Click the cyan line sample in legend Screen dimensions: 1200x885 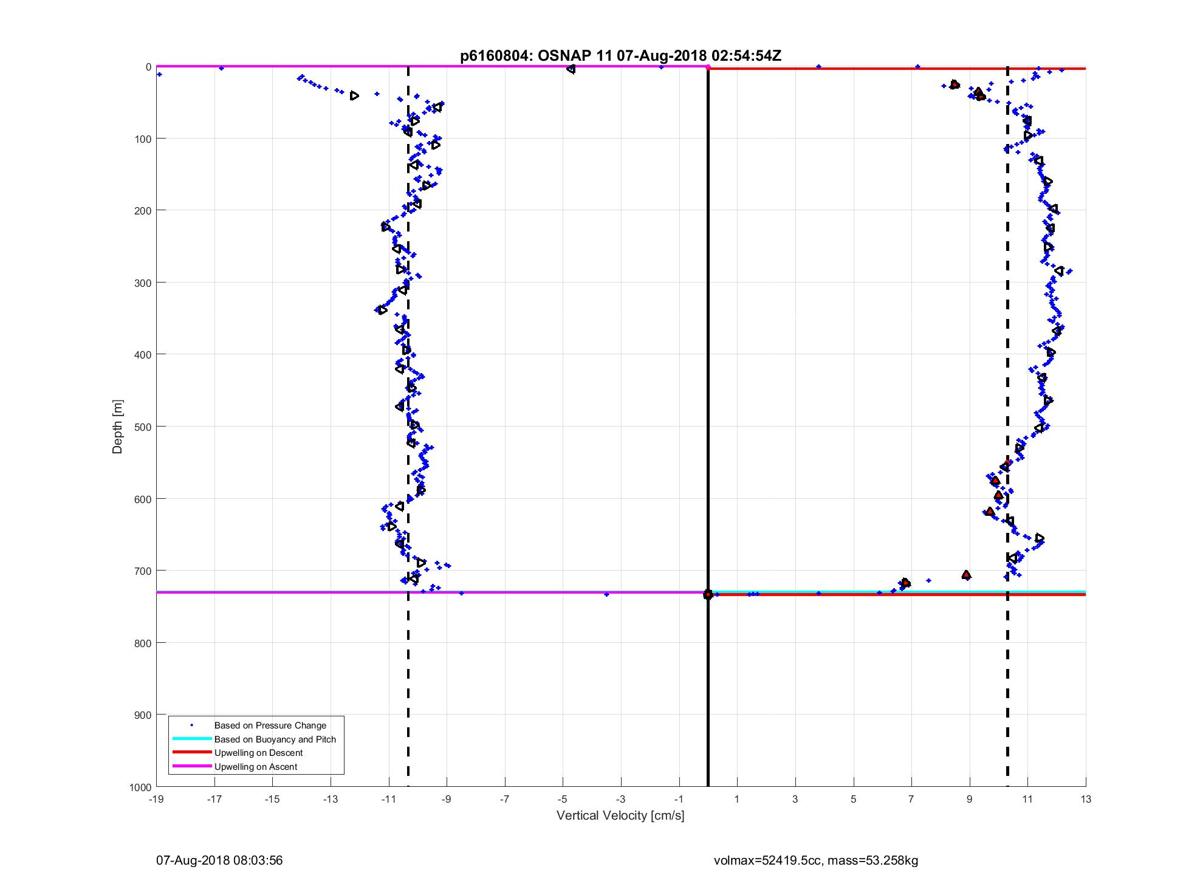191,739
